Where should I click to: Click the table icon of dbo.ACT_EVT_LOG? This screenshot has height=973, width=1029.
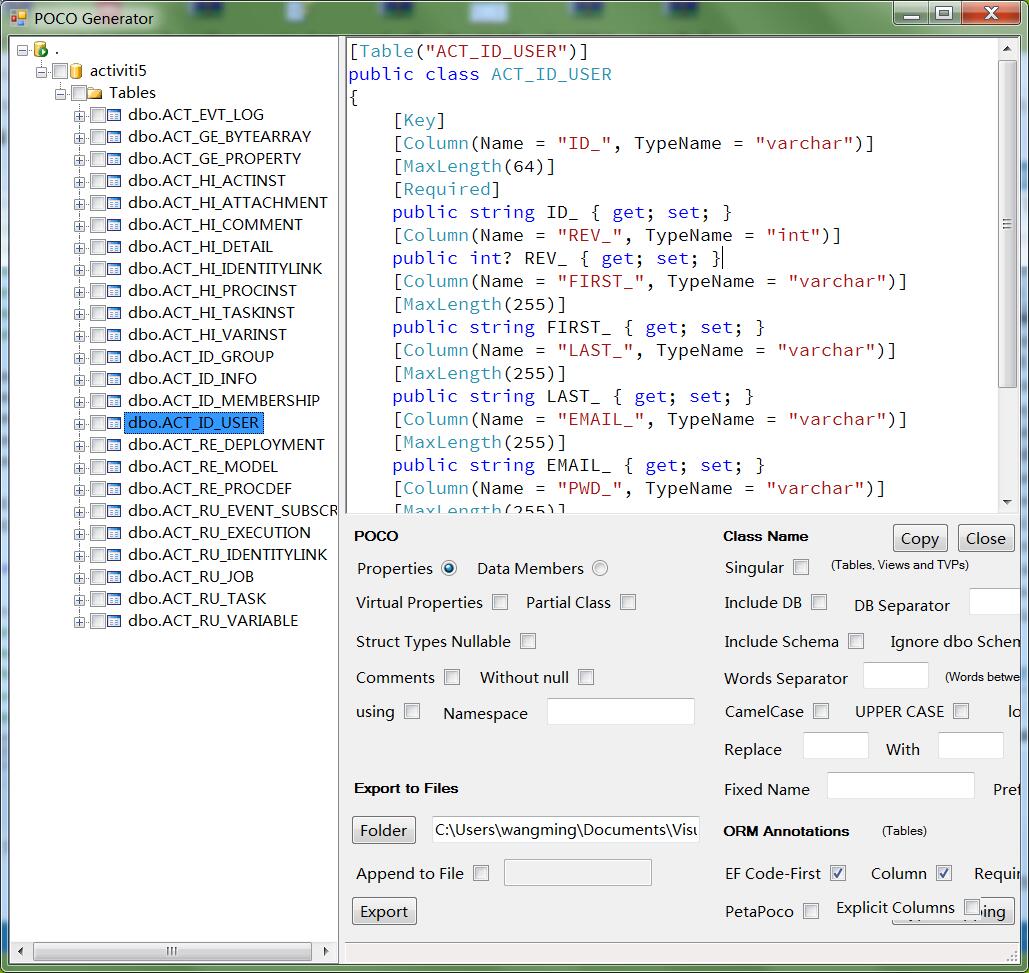(x=114, y=115)
